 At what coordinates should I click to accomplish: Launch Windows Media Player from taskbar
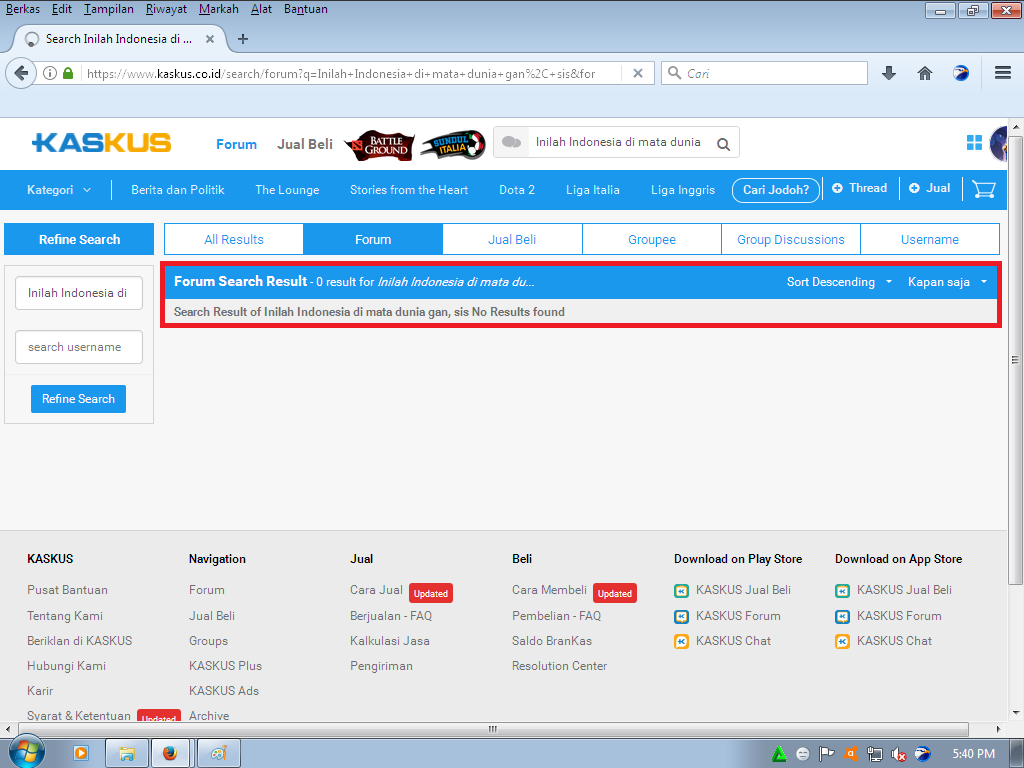point(81,754)
